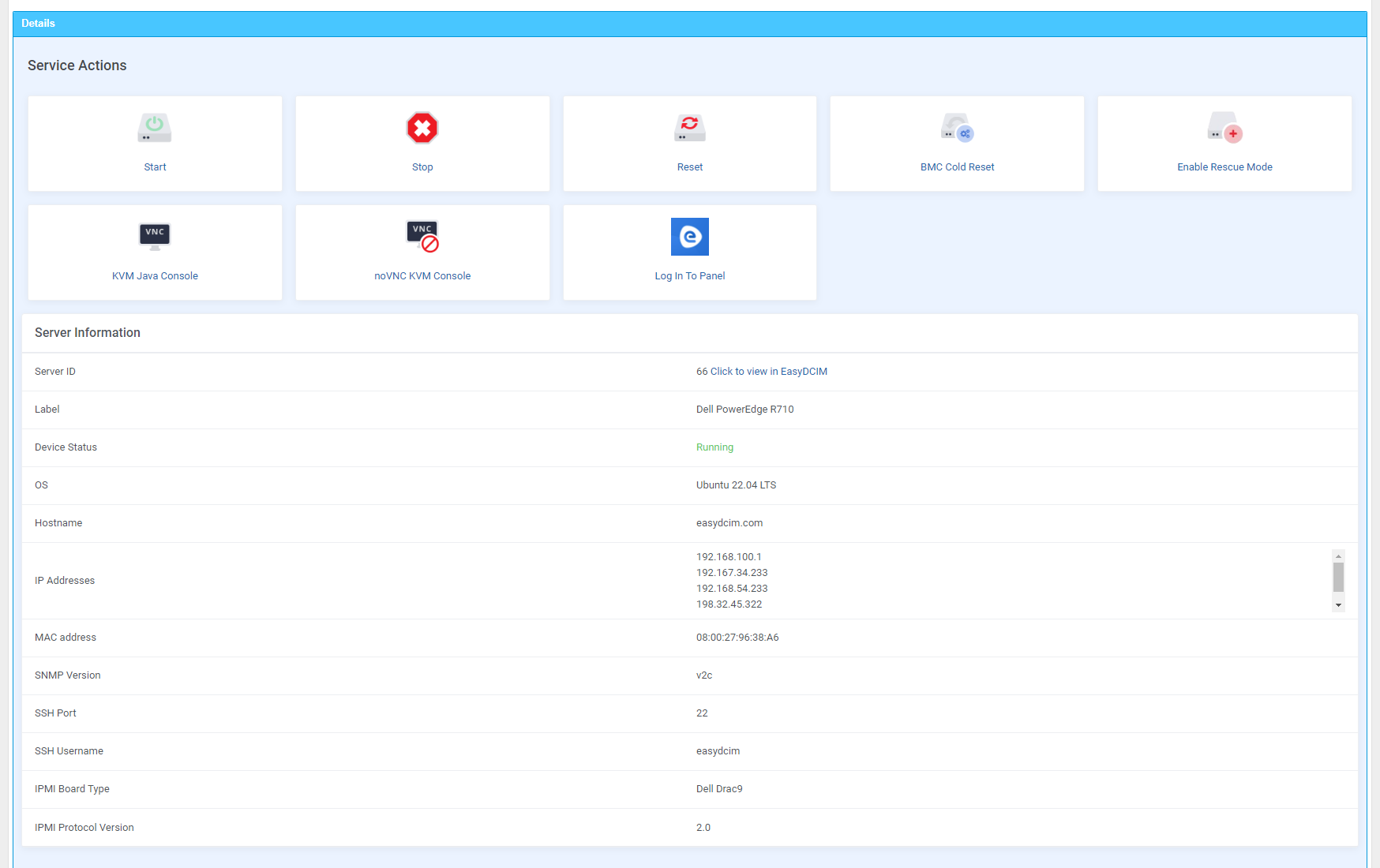Click the Server Information section header

[x=87, y=332]
